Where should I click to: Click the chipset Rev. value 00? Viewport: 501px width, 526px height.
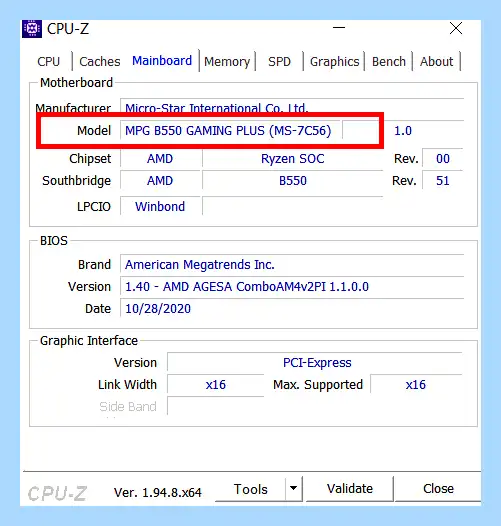(x=443, y=159)
